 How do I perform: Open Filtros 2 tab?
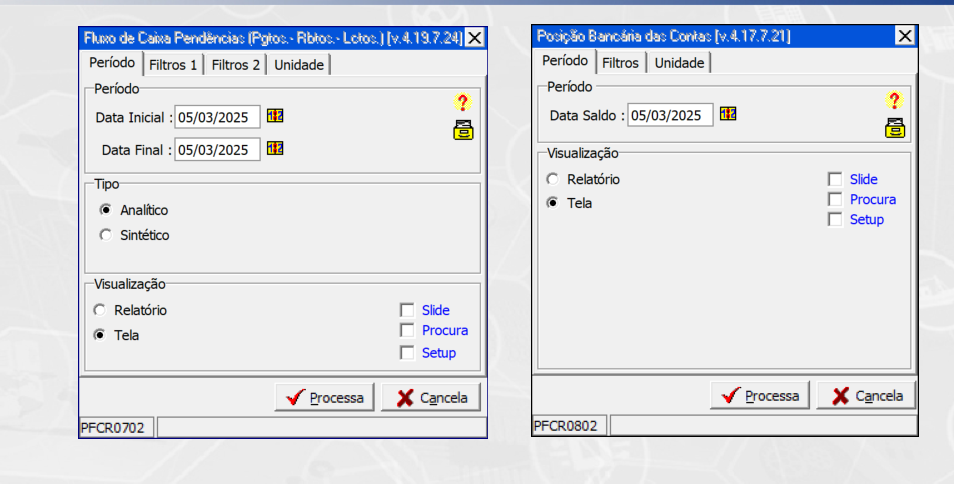point(236,65)
